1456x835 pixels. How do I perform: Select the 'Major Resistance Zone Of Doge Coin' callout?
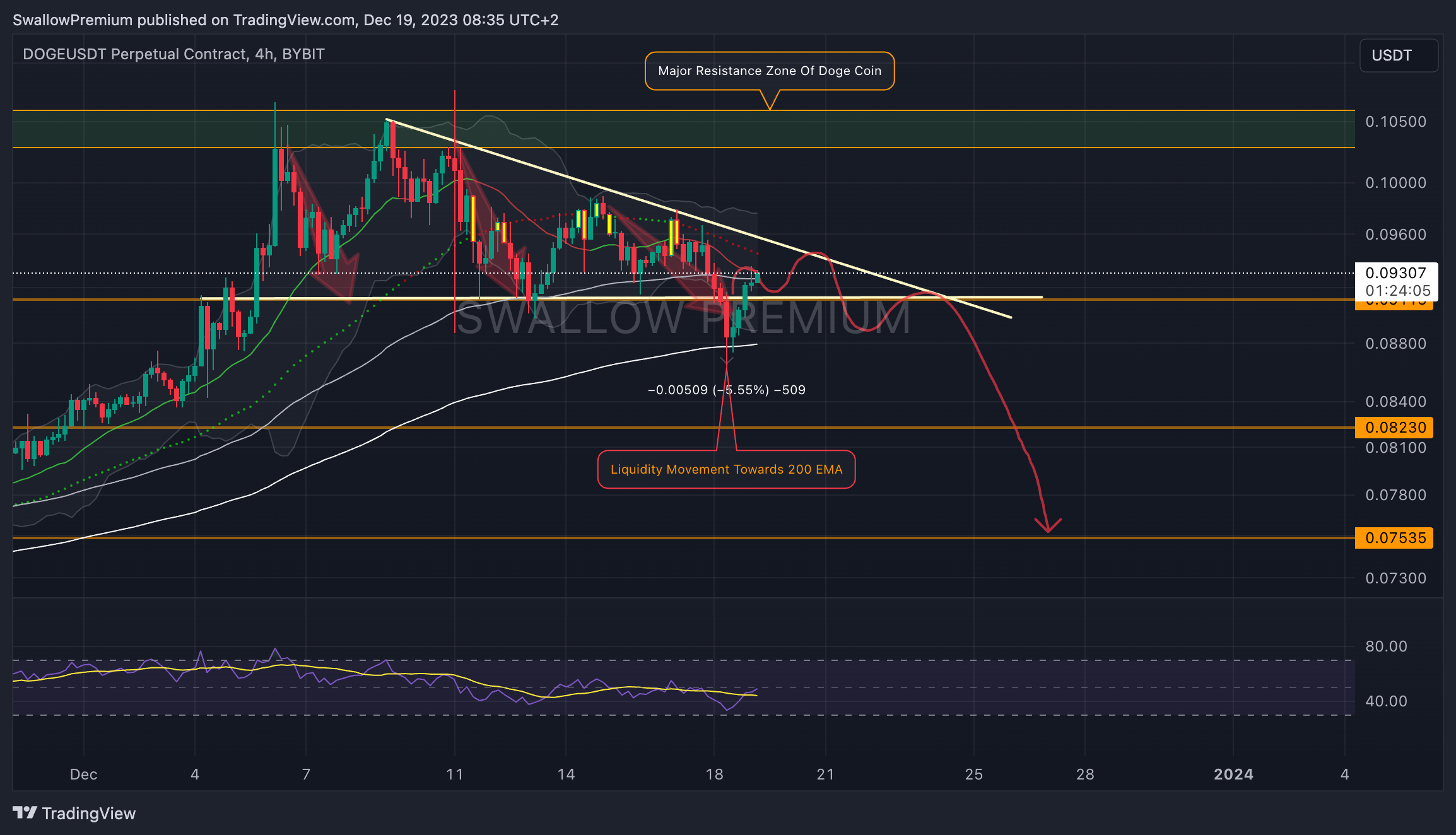click(770, 71)
